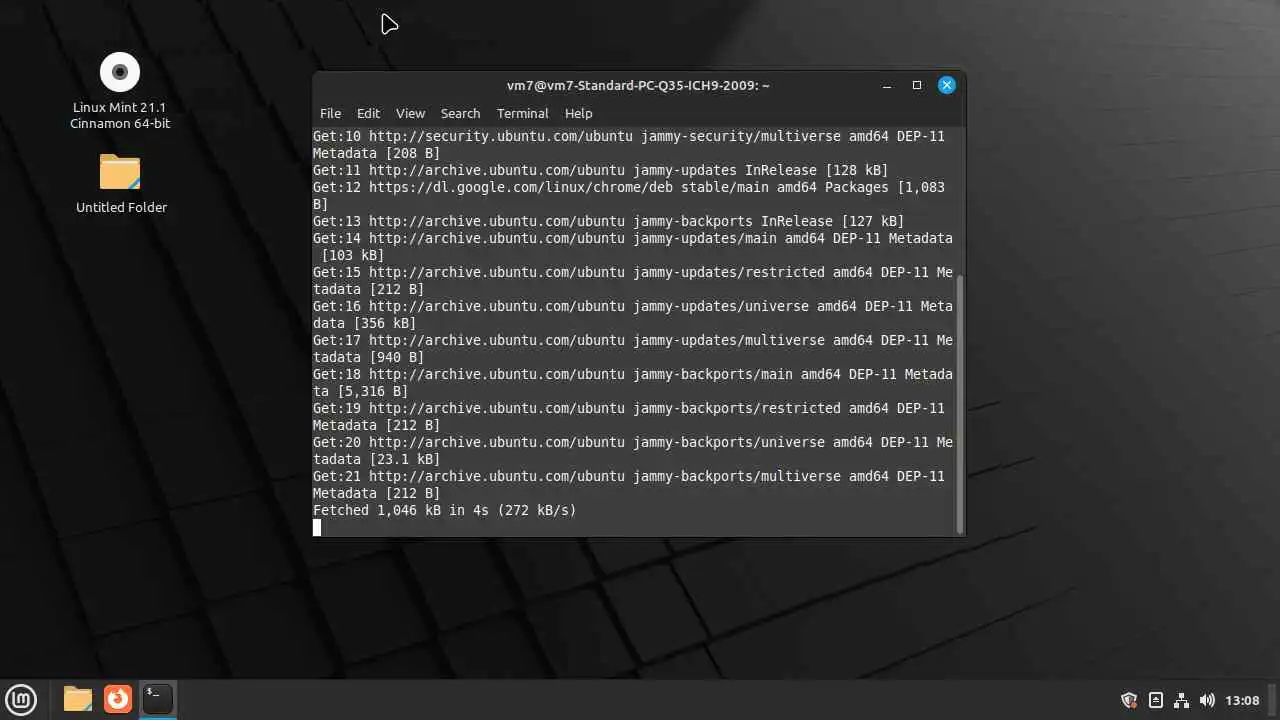The image size is (1280, 720).
Task: Click the 'Untitled Folder' label text
Action: 121,207
